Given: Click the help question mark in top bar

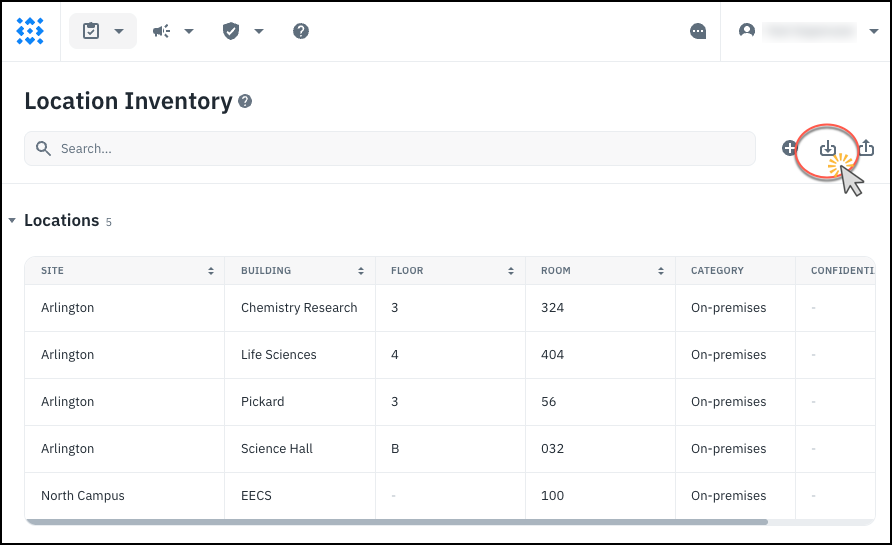Looking at the screenshot, I should [x=301, y=31].
